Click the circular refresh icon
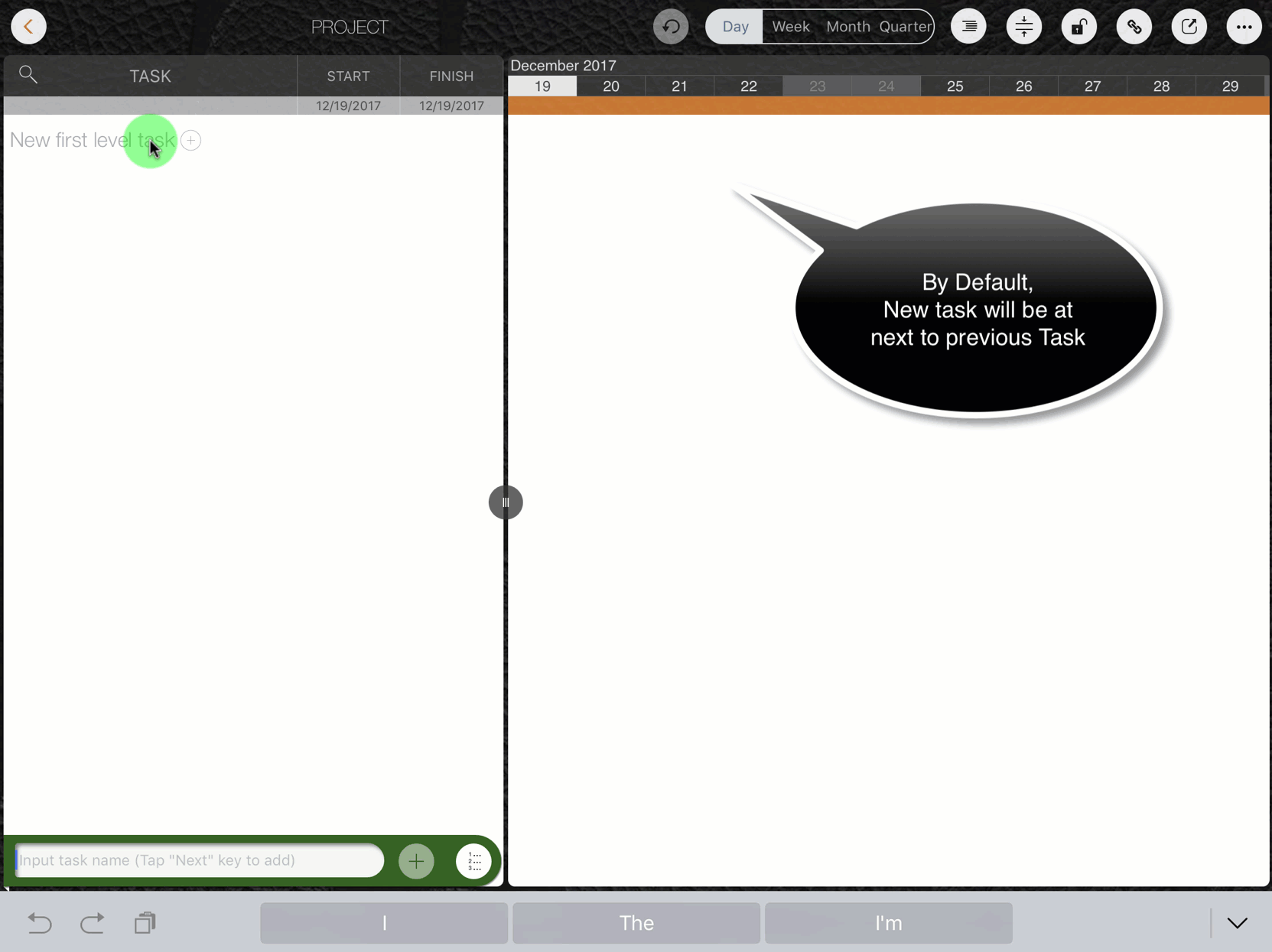1272x952 pixels. coord(671,27)
